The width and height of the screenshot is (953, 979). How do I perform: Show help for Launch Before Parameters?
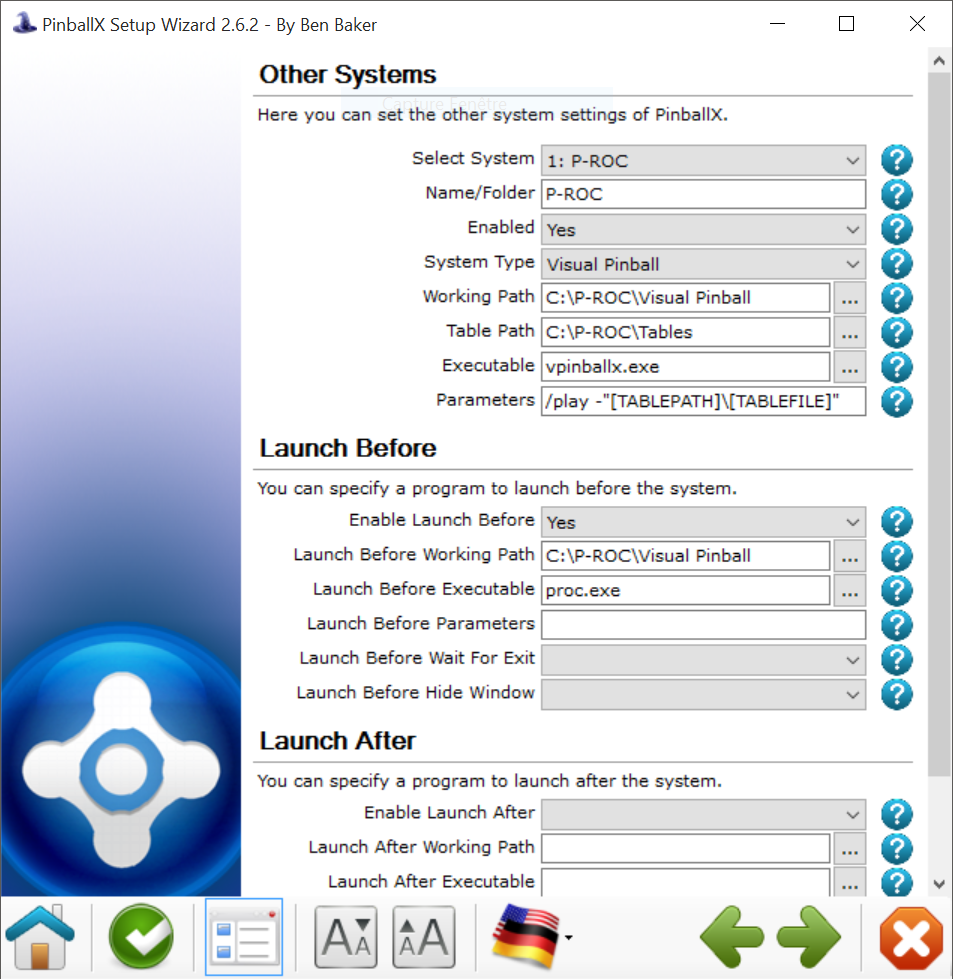pyautogui.click(x=897, y=625)
